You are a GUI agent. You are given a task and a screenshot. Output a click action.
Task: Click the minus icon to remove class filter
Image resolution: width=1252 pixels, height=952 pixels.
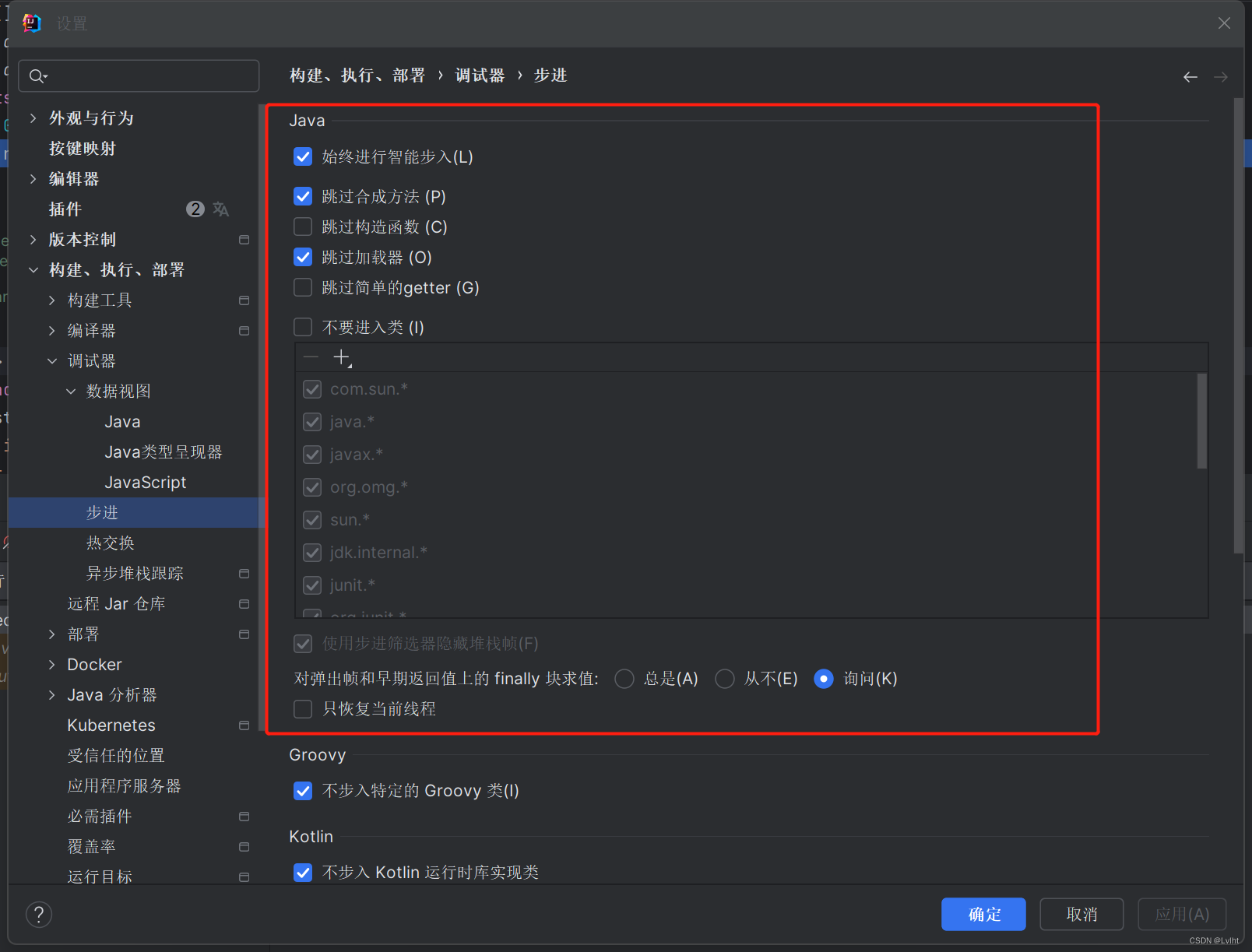click(x=311, y=358)
